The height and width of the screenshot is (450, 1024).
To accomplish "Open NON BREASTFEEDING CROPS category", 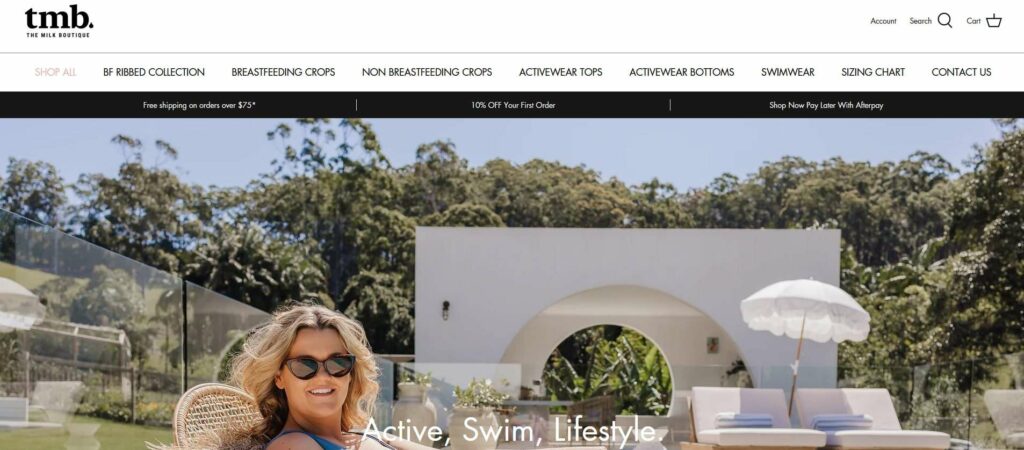I will click(x=427, y=72).
